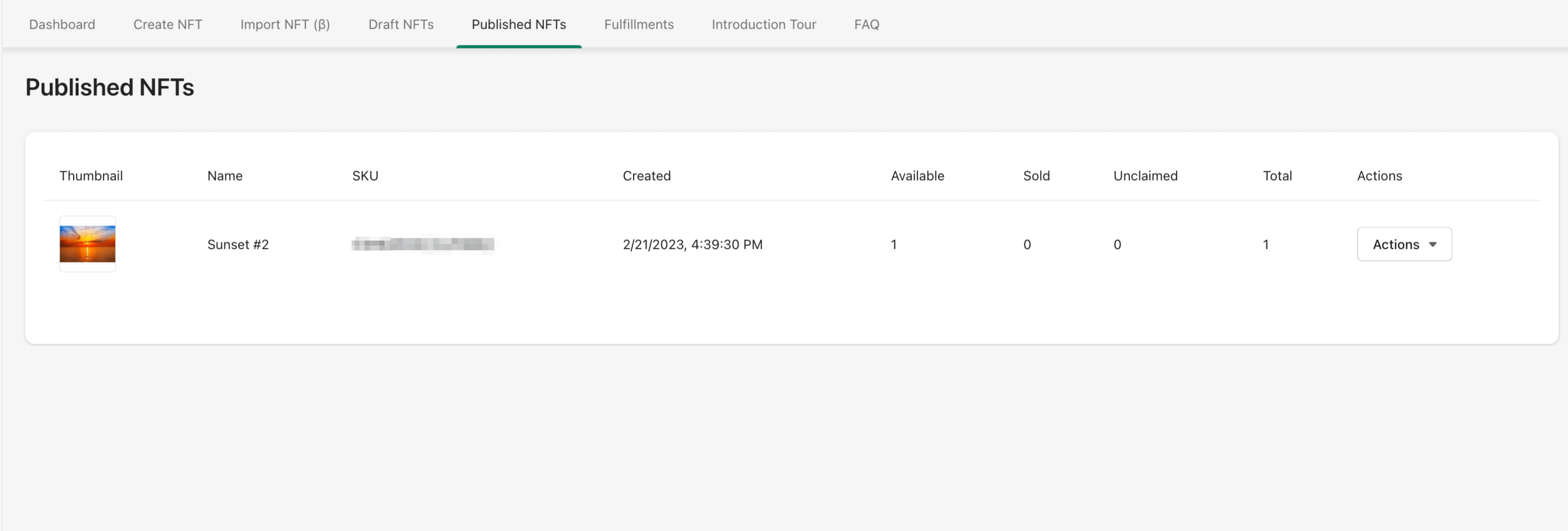
Task: Open the FAQ tab
Action: point(866,24)
